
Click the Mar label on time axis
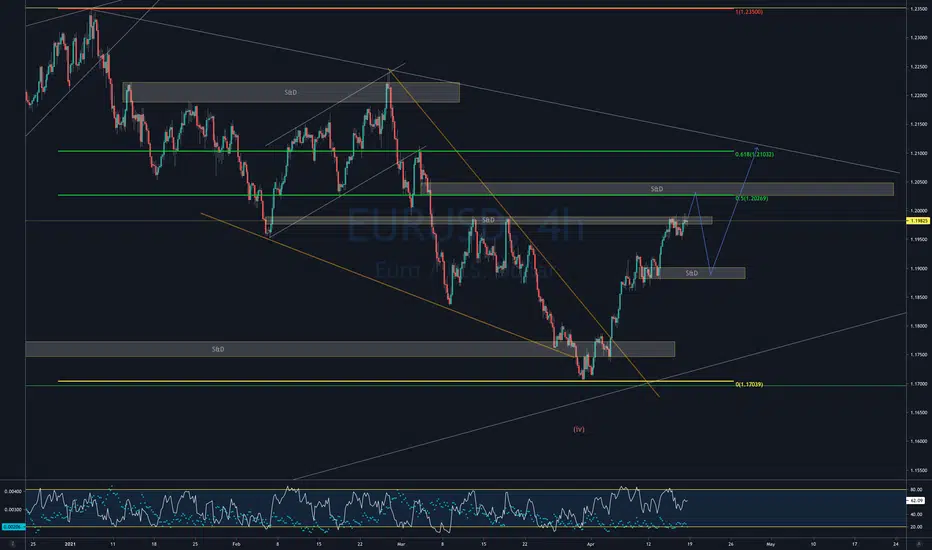click(x=401, y=543)
